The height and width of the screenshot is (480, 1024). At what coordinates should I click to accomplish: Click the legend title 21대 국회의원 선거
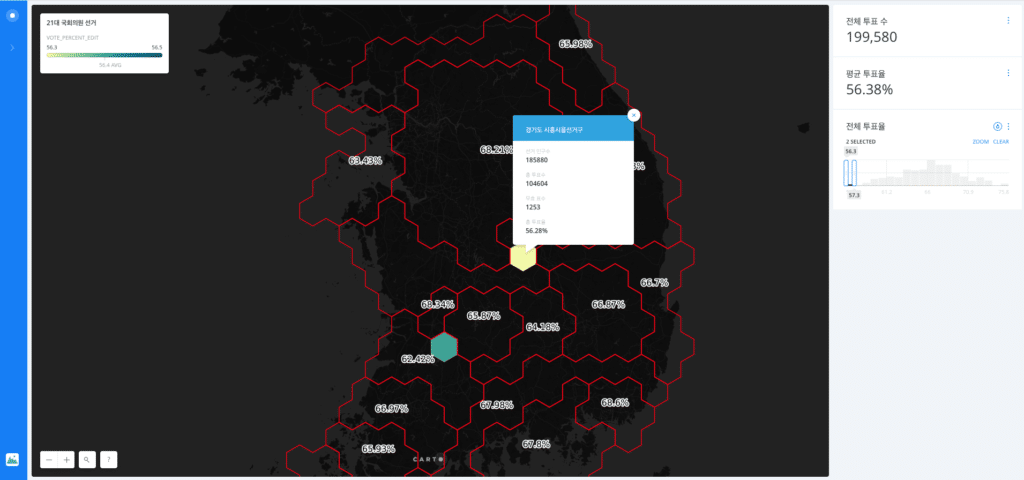[x=72, y=22]
